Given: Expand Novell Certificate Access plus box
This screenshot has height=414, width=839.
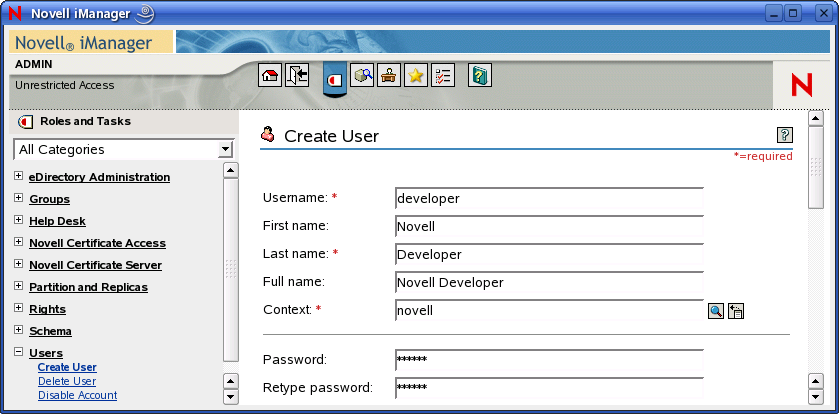Looking at the screenshot, I should pyautogui.click(x=19, y=242).
